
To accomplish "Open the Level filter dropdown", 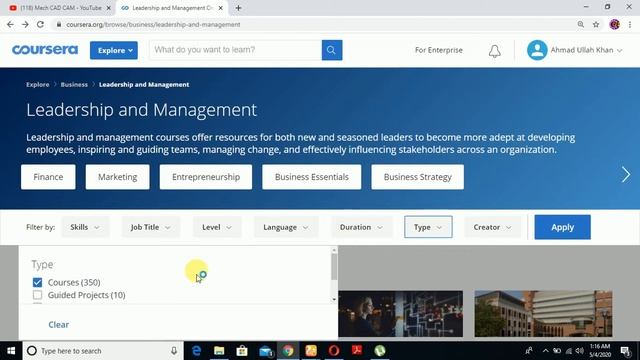I will pos(217,227).
